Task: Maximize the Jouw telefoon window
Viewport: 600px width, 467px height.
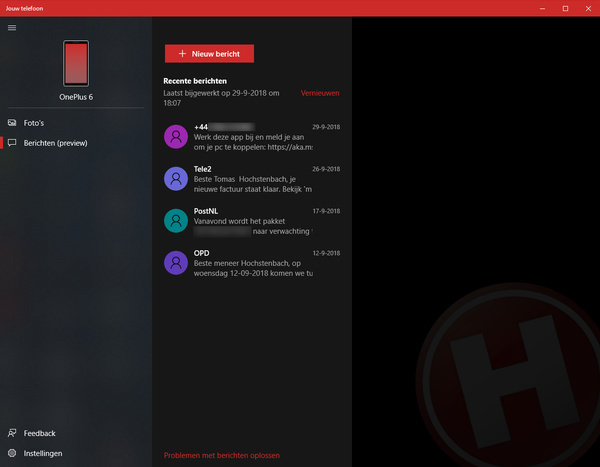Action: [565, 8]
